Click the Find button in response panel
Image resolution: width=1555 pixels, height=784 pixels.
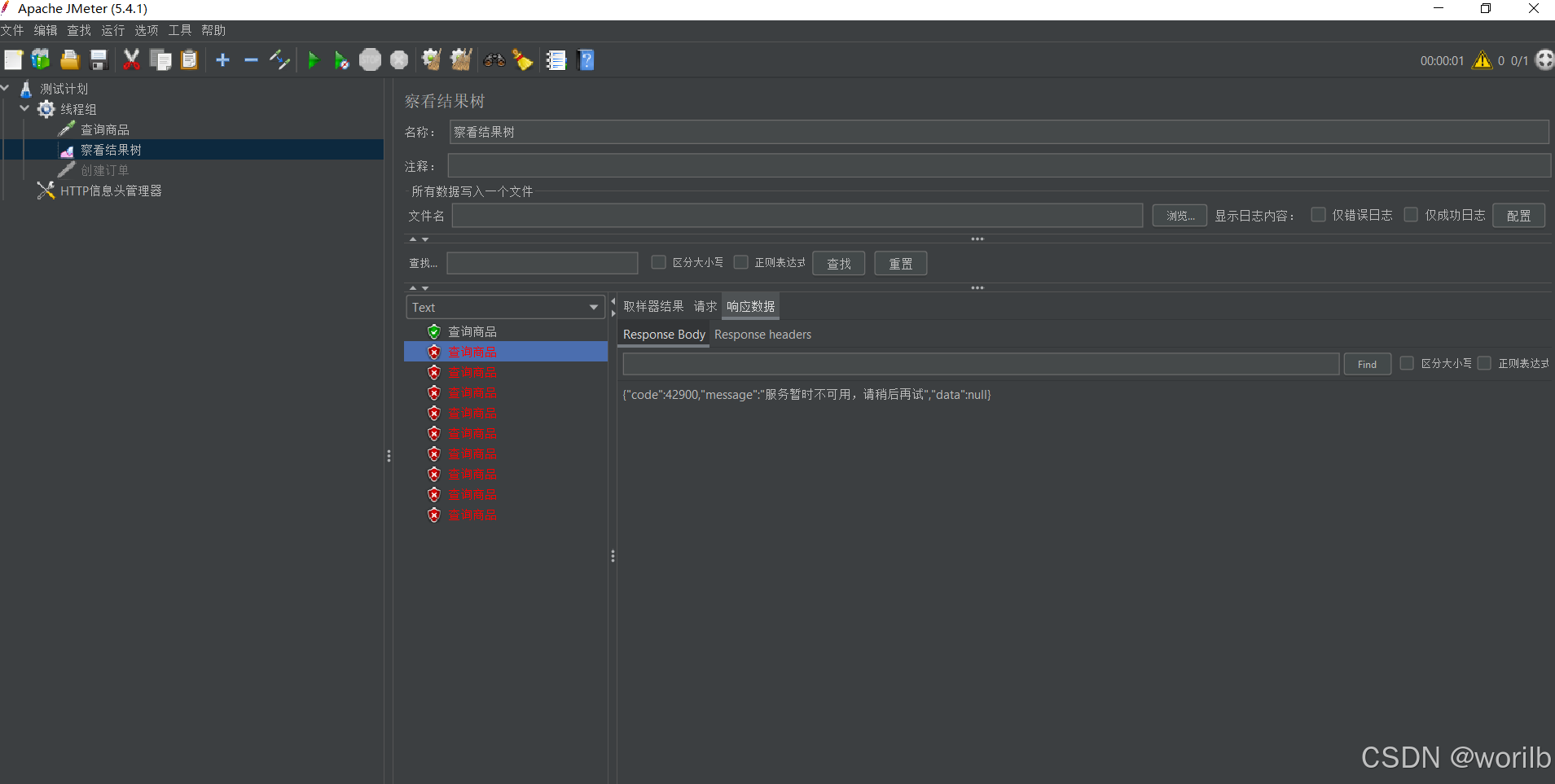1368,364
